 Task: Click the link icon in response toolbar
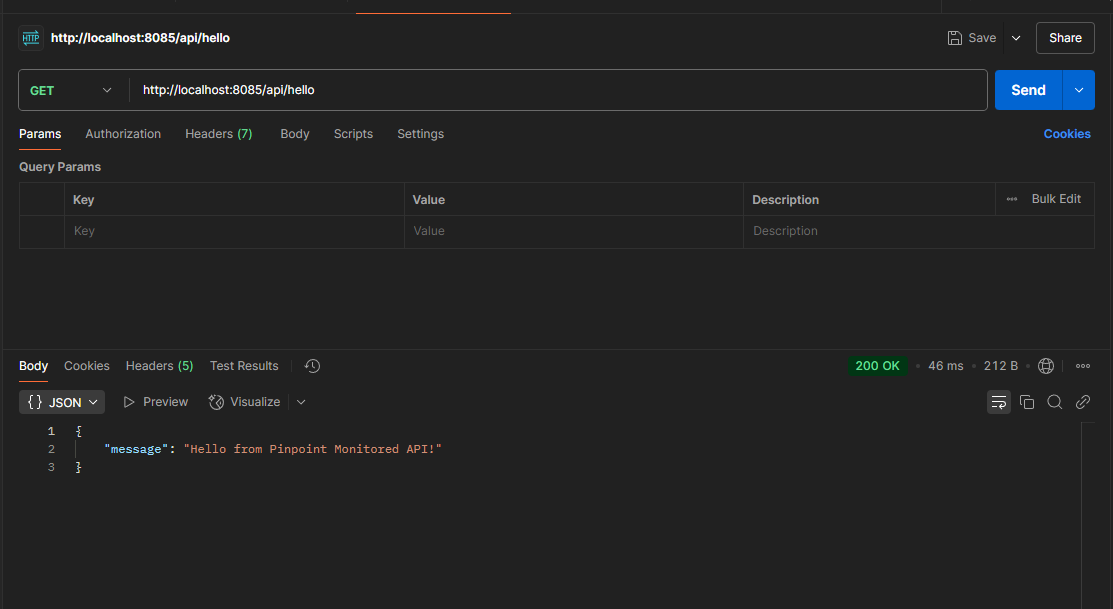point(1082,402)
